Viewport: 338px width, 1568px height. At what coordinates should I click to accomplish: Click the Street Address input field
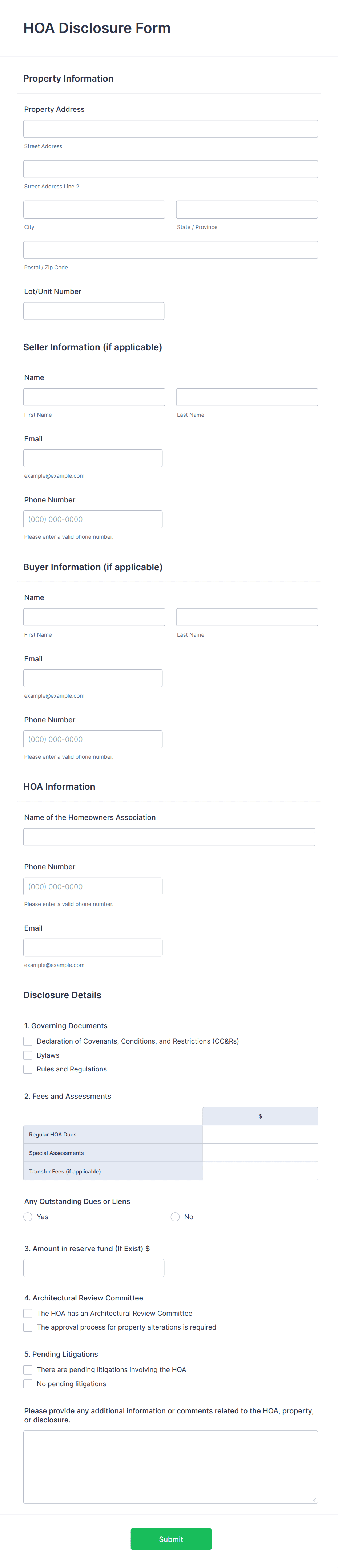point(170,128)
